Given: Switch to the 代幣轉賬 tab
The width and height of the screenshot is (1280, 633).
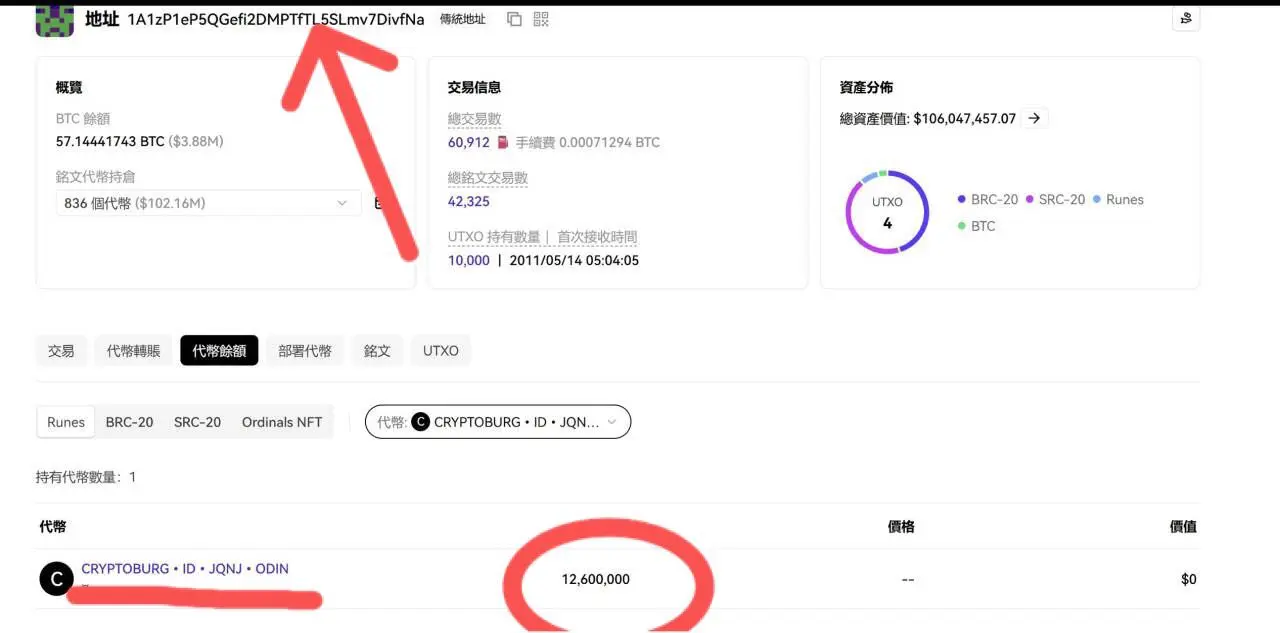Looking at the screenshot, I should [133, 351].
